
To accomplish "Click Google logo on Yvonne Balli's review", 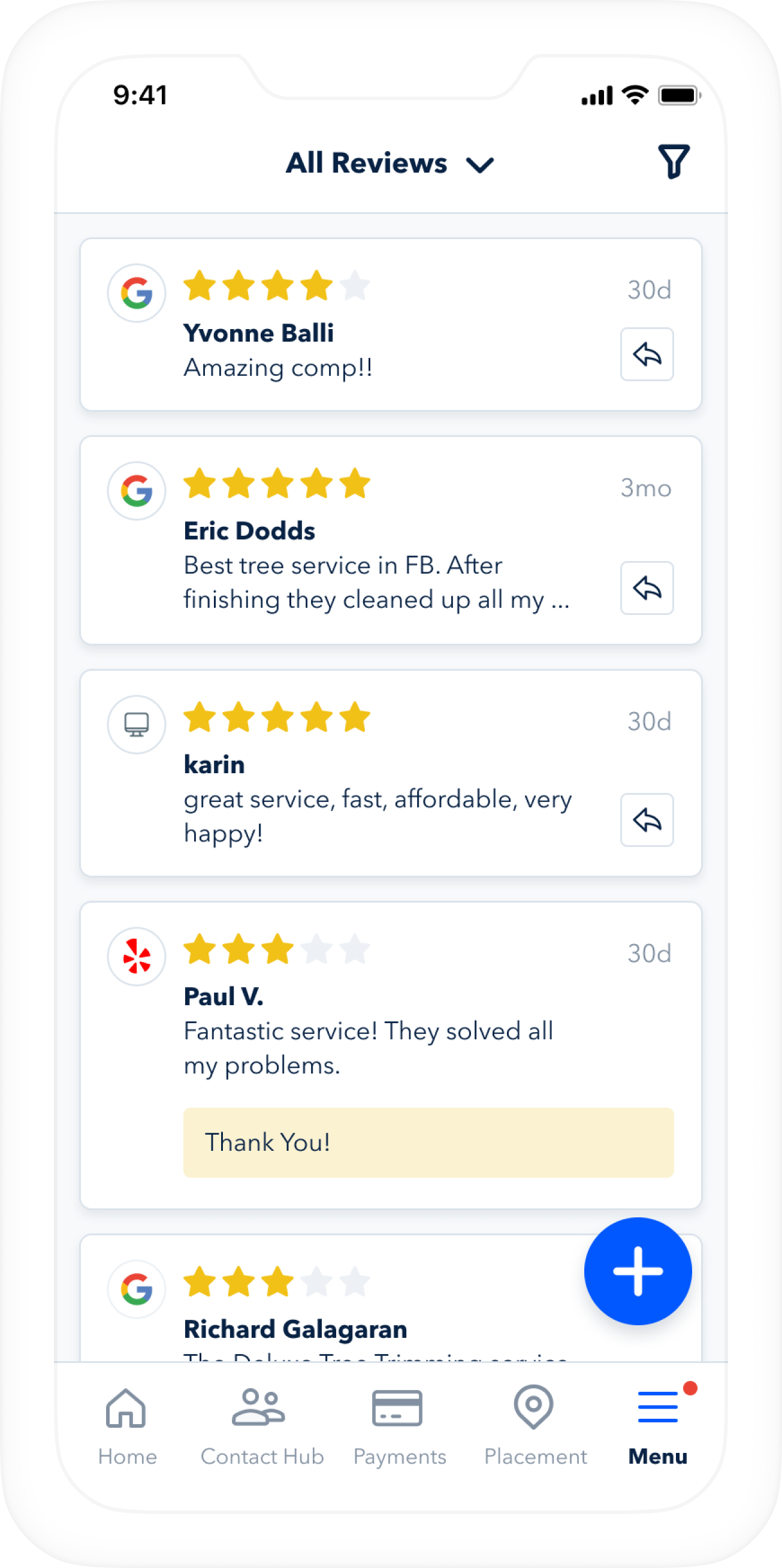I will coord(136,293).
